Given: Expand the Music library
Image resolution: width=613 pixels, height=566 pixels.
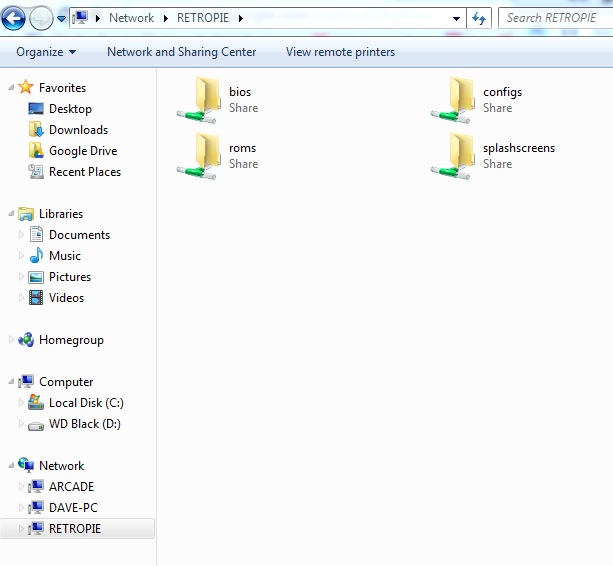Looking at the screenshot, I should pos(21,256).
